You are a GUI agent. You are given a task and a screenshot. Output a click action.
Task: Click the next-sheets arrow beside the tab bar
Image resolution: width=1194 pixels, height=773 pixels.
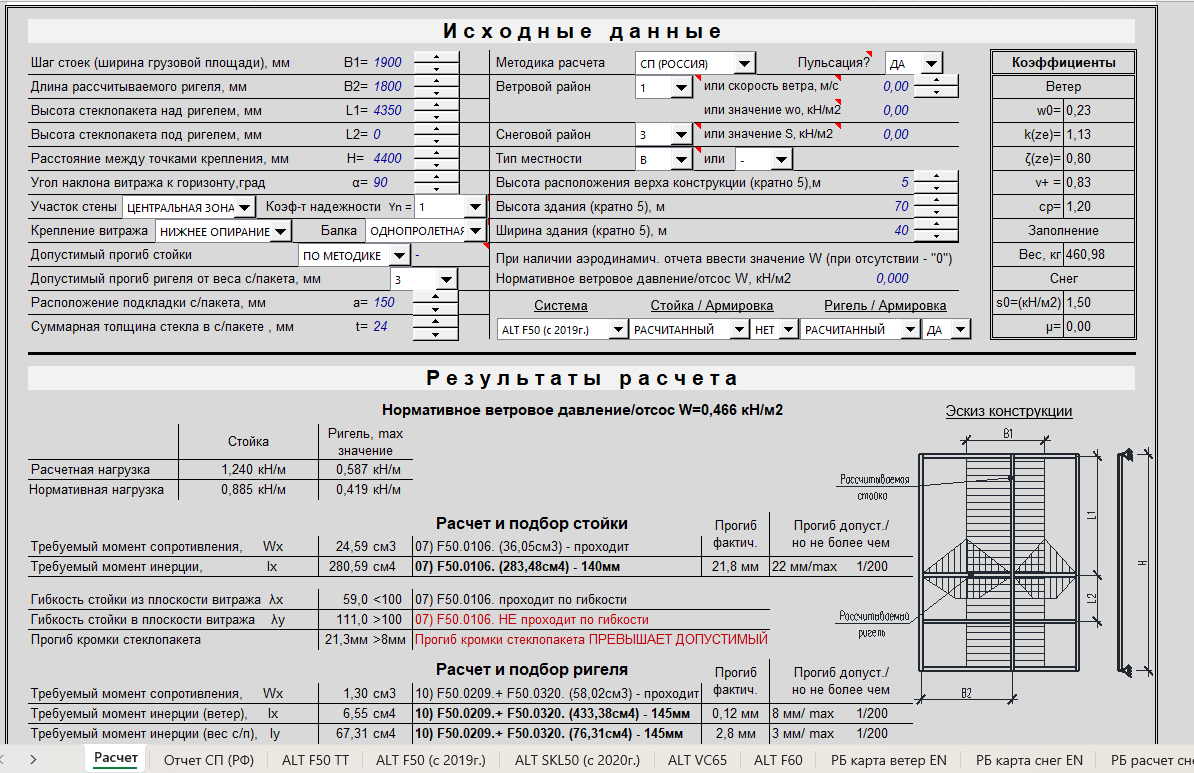(33, 759)
